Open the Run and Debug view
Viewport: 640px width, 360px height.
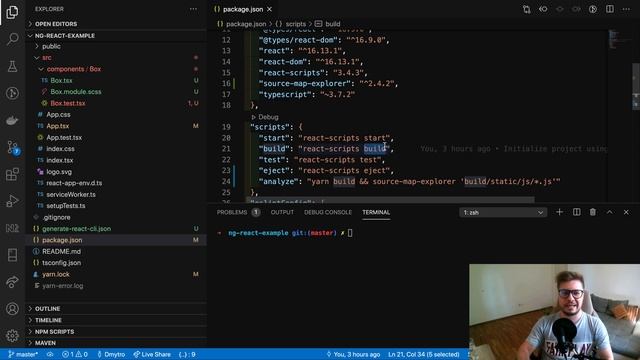[x=12, y=201]
